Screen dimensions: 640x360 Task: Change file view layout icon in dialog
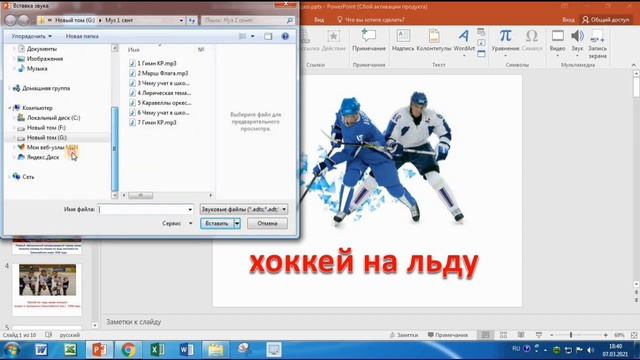point(242,36)
